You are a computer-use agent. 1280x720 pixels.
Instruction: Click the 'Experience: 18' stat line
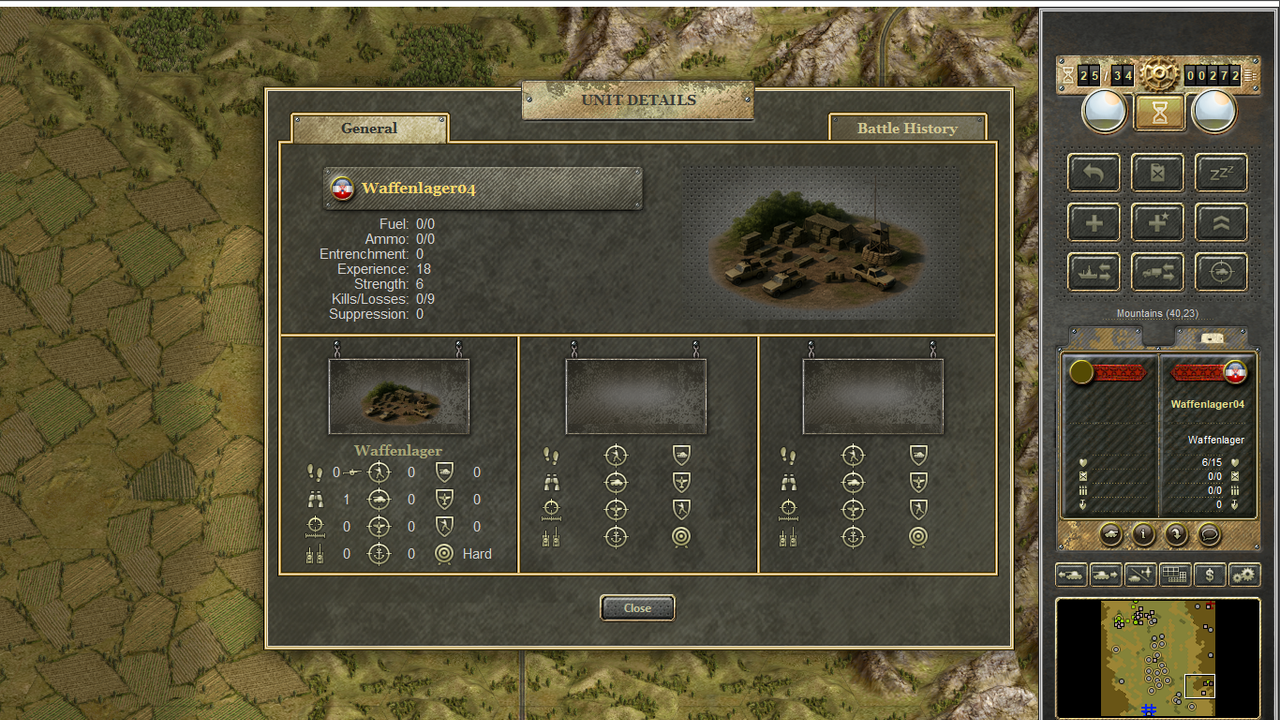383,269
